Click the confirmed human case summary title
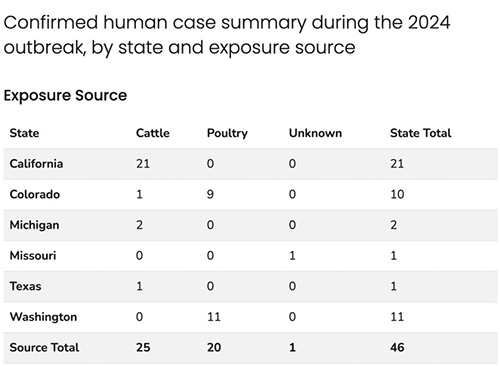Screen dimensions: 500x366 [227, 35]
